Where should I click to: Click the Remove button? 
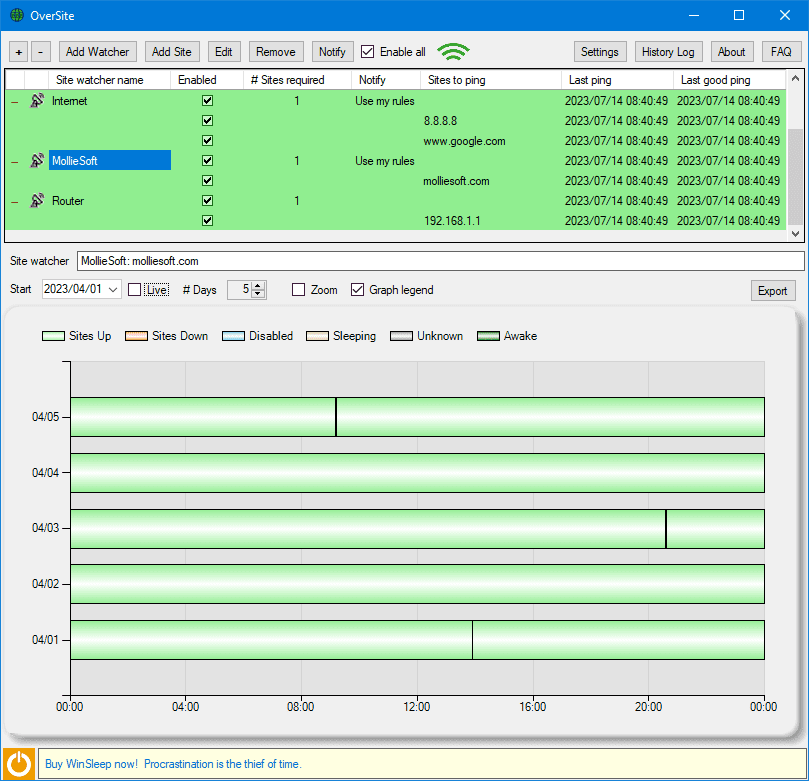pyautogui.click(x=276, y=52)
